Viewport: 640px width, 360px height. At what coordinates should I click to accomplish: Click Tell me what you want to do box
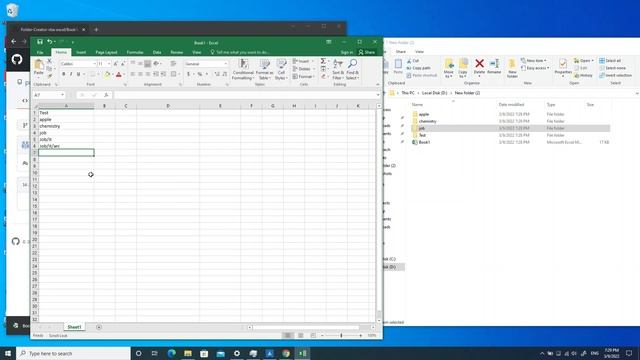pos(240,52)
